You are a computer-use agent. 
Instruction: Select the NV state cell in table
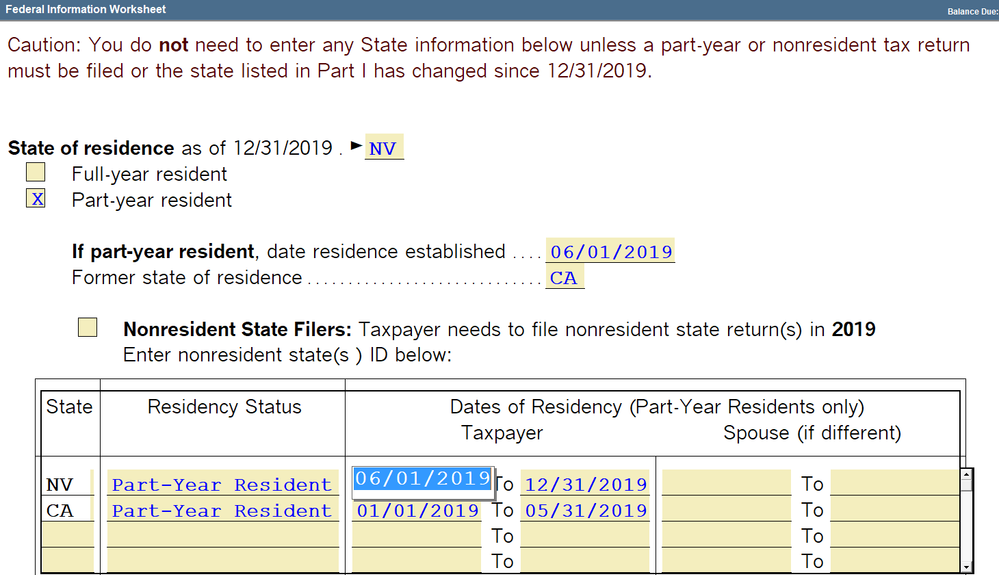66,484
